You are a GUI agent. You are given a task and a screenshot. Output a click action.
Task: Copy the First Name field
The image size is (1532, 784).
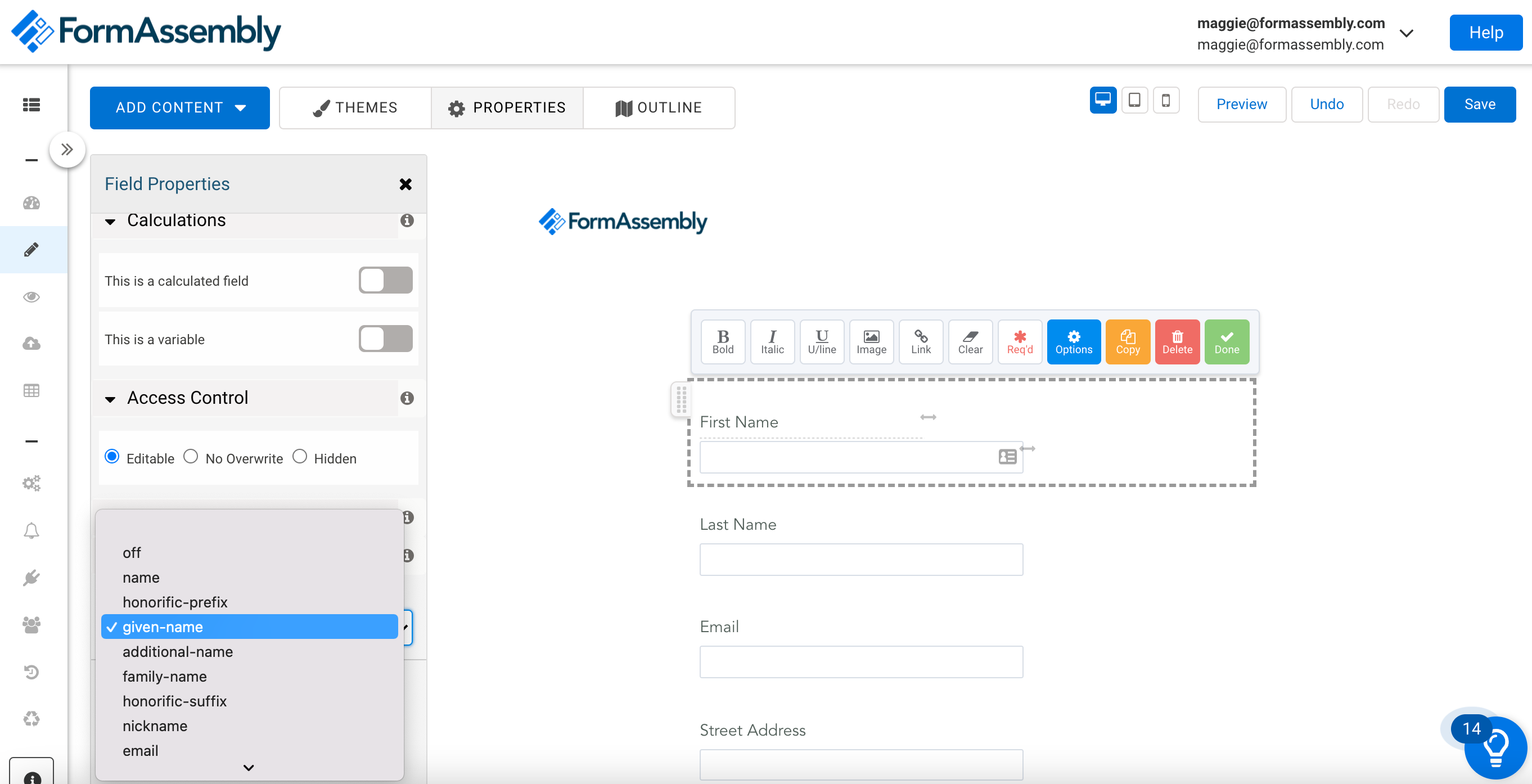(1128, 342)
